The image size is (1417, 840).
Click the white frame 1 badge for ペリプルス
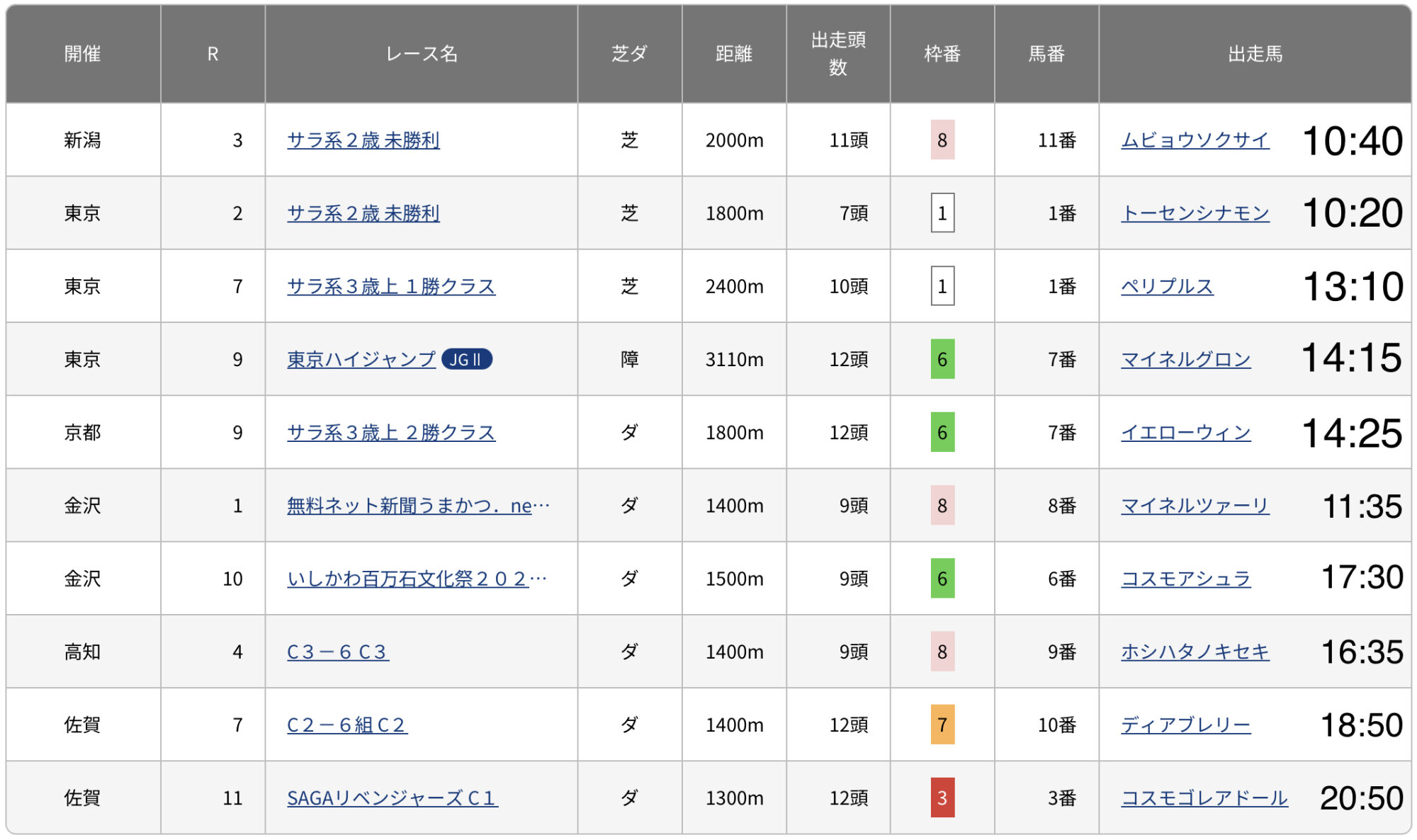pyautogui.click(x=942, y=286)
